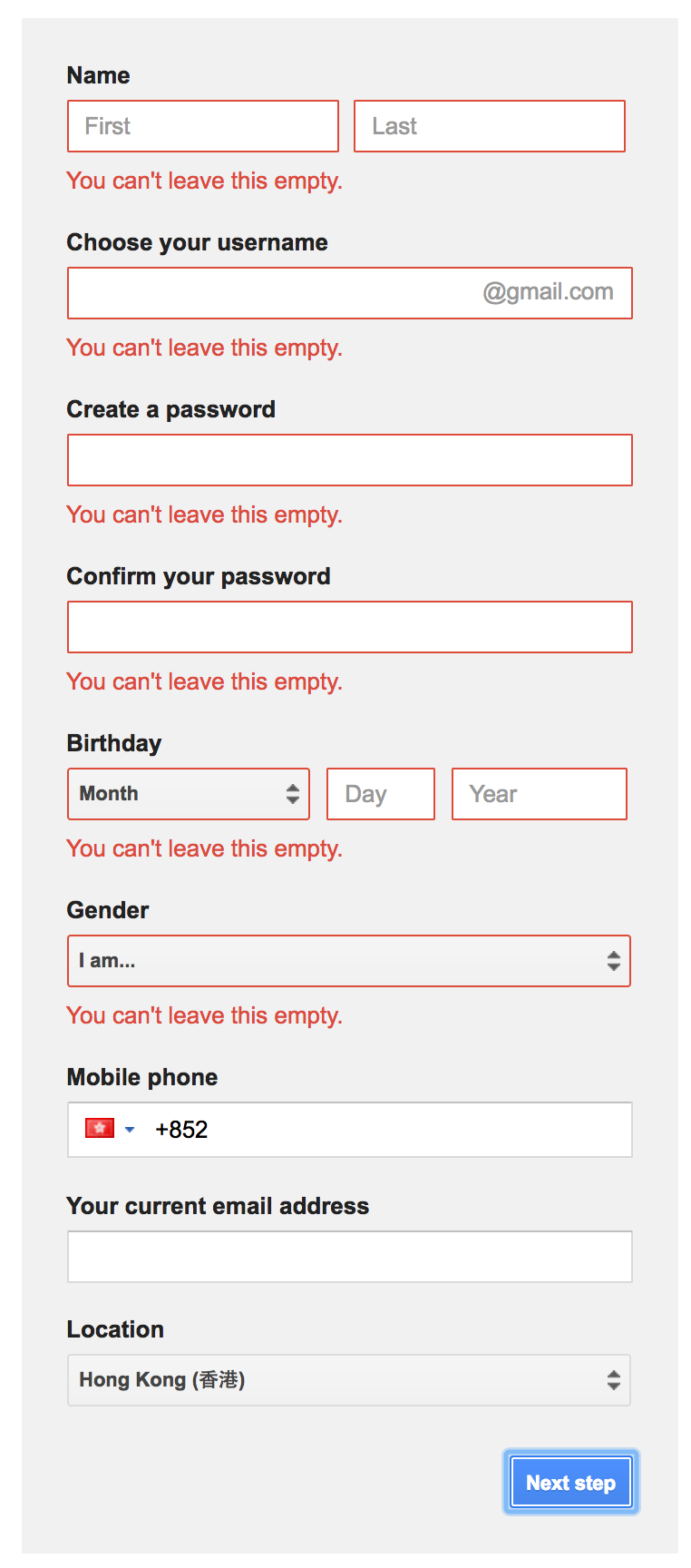Focus the Last name field
The height and width of the screenshot is (1568, 691).
490,126
